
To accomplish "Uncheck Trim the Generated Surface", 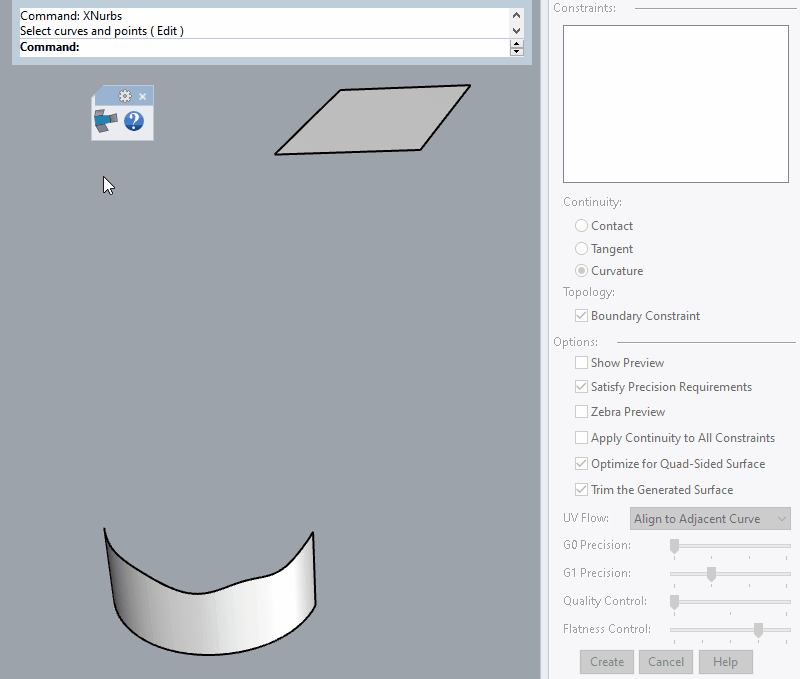I will (x=581, y=489).
